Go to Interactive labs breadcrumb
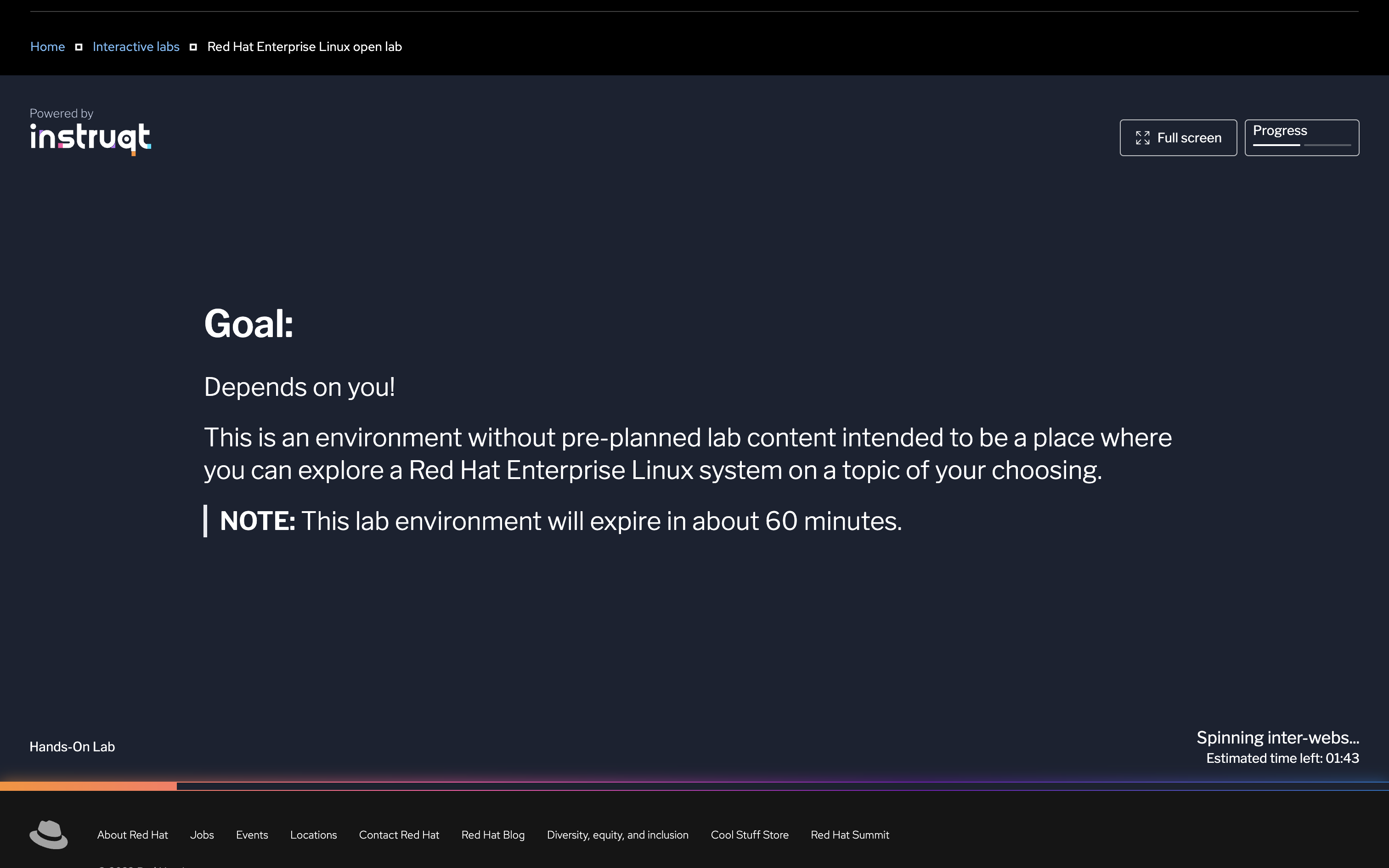1389x868 pixels. coord(136,46)
